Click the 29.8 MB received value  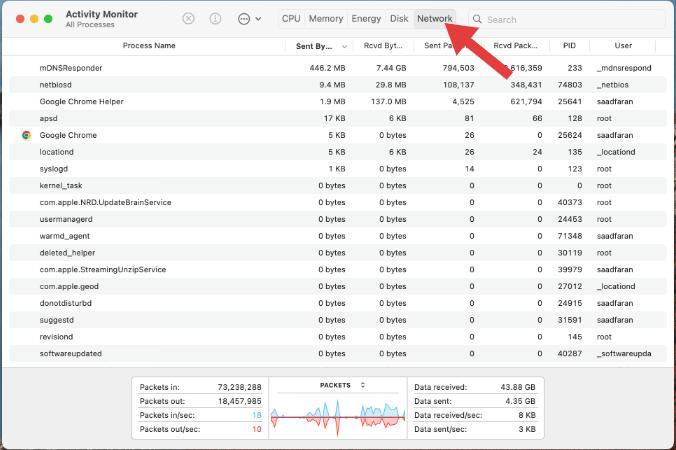[391, 84]
